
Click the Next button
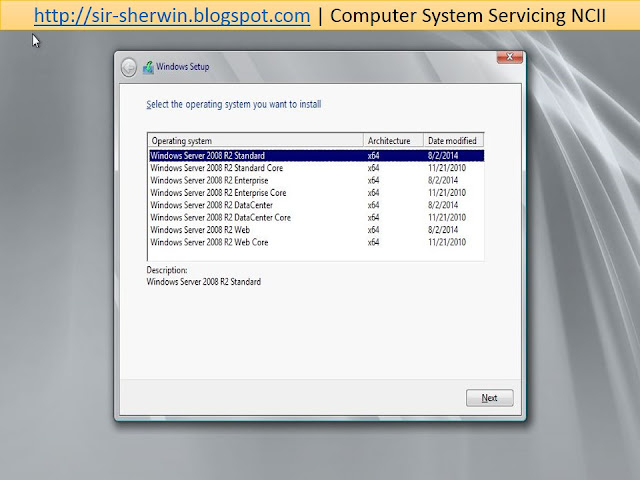(x=489, y=398)
